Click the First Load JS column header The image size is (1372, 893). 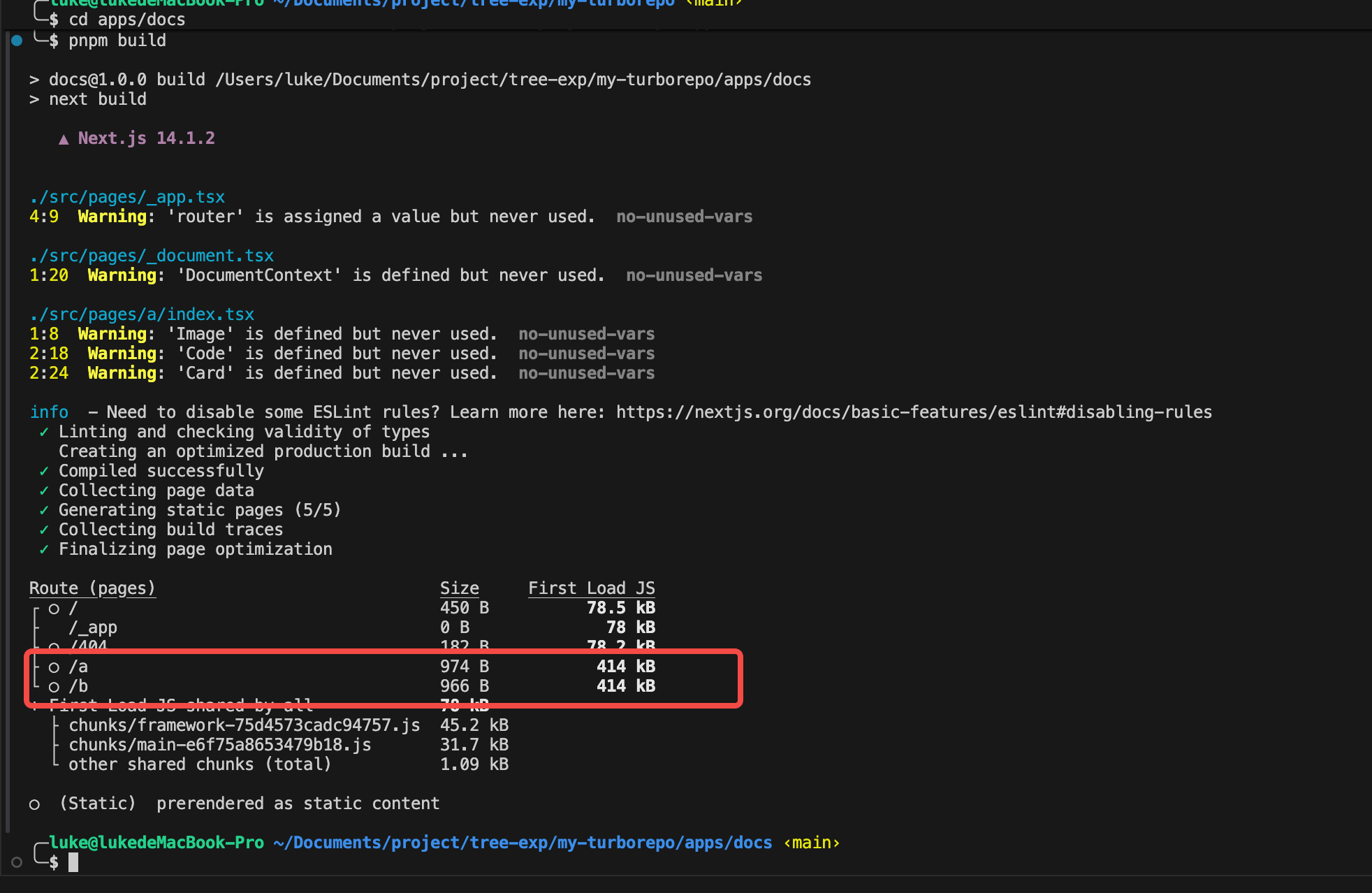point(591,588)
